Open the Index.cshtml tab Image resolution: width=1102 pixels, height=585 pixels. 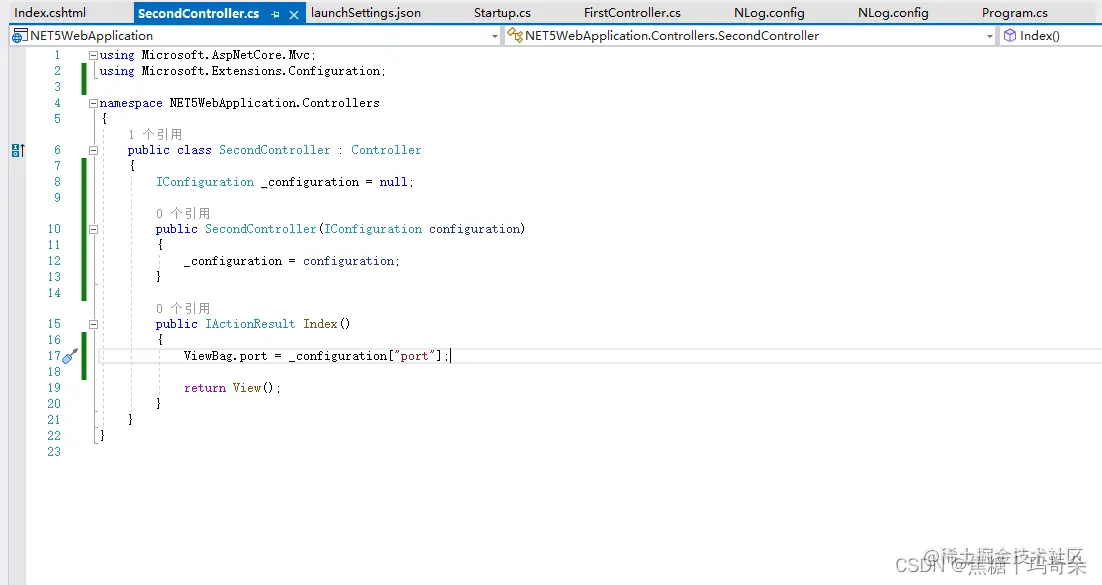click(50, 13)
